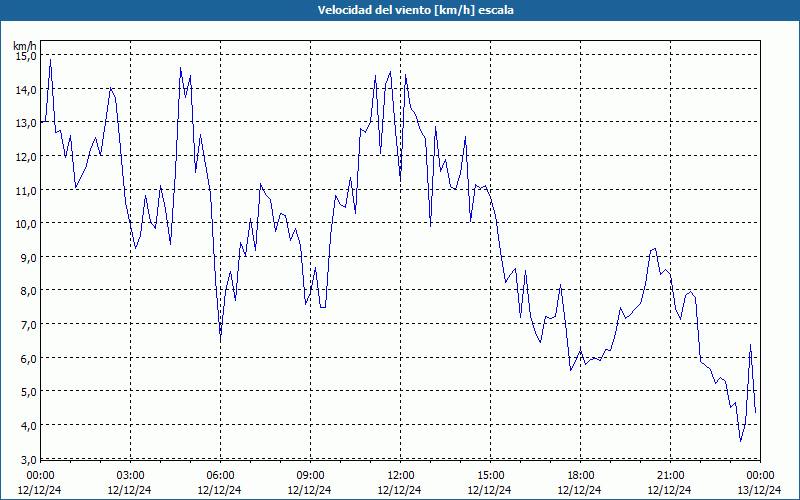Select the '15,0' value on the vertical axis
This screenshot has height=500, width=800.
[26, 56]
